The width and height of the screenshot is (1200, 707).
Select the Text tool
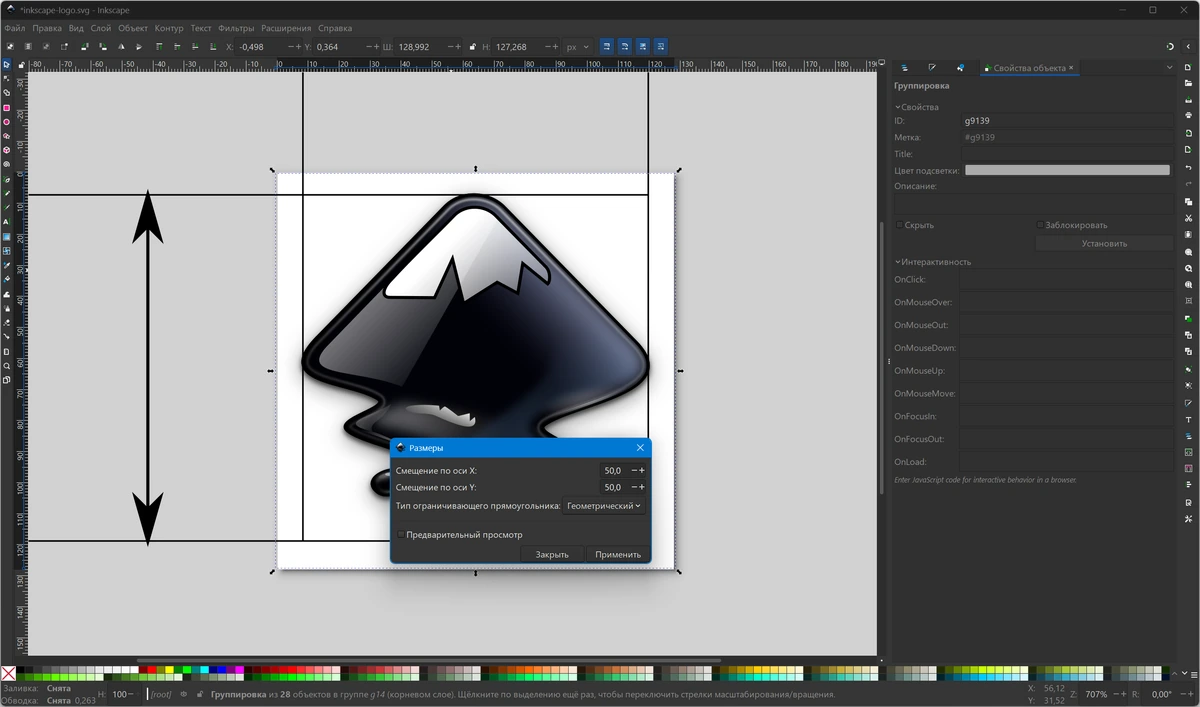tap(6, 222)
